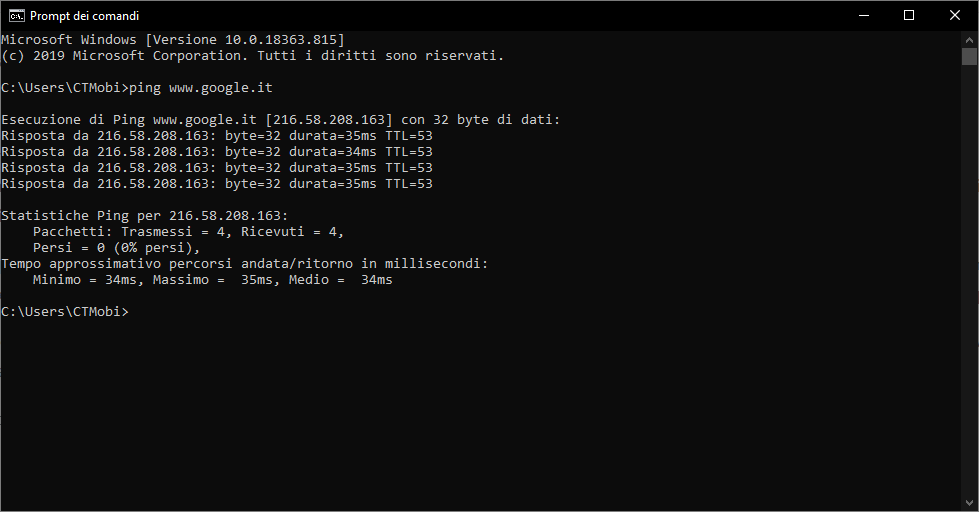Viewport: 979px width, 512px height.
Task: Click the "Prompt dei comandi" title text
Action: click(85, 16)
